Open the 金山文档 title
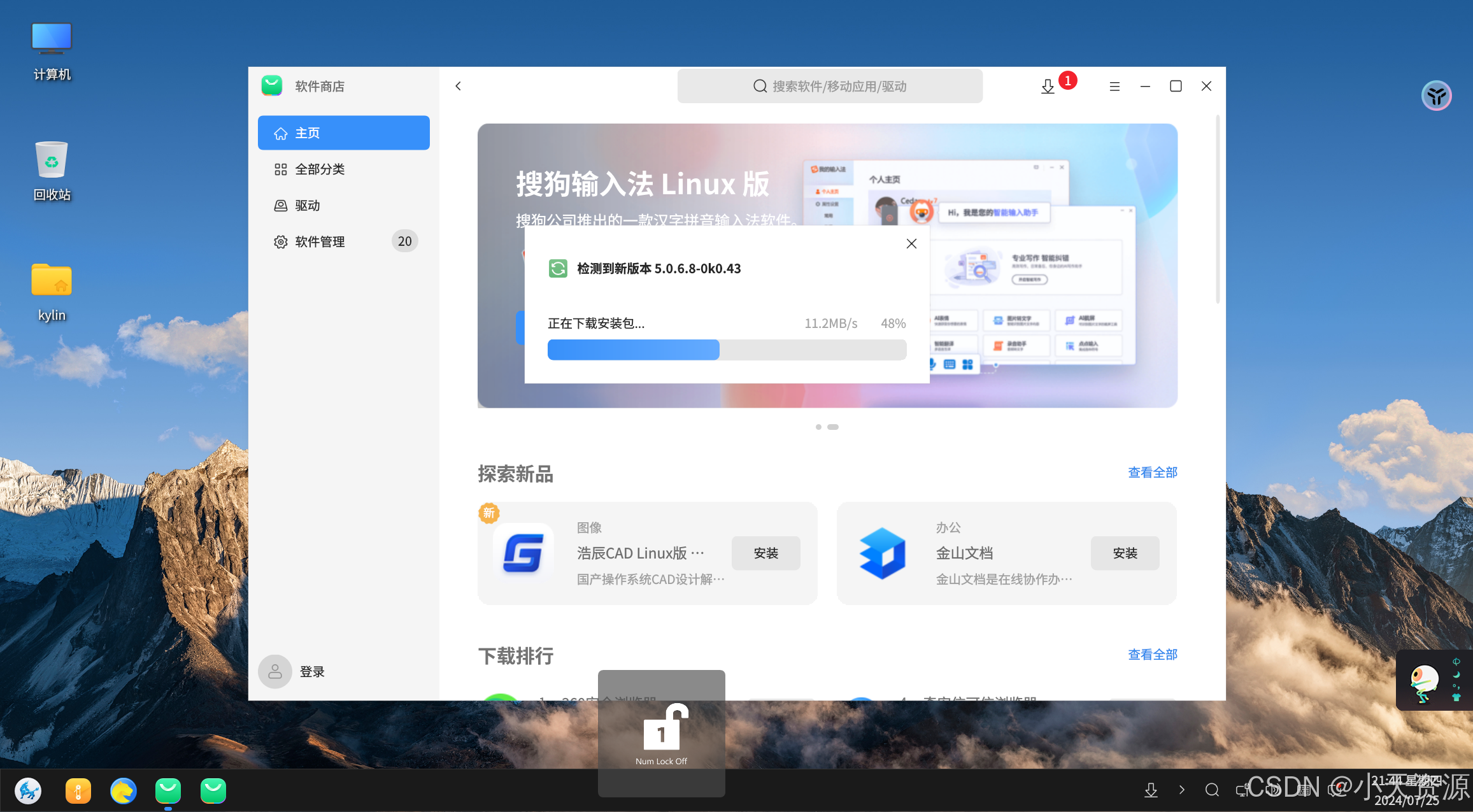 click(964, 553)
